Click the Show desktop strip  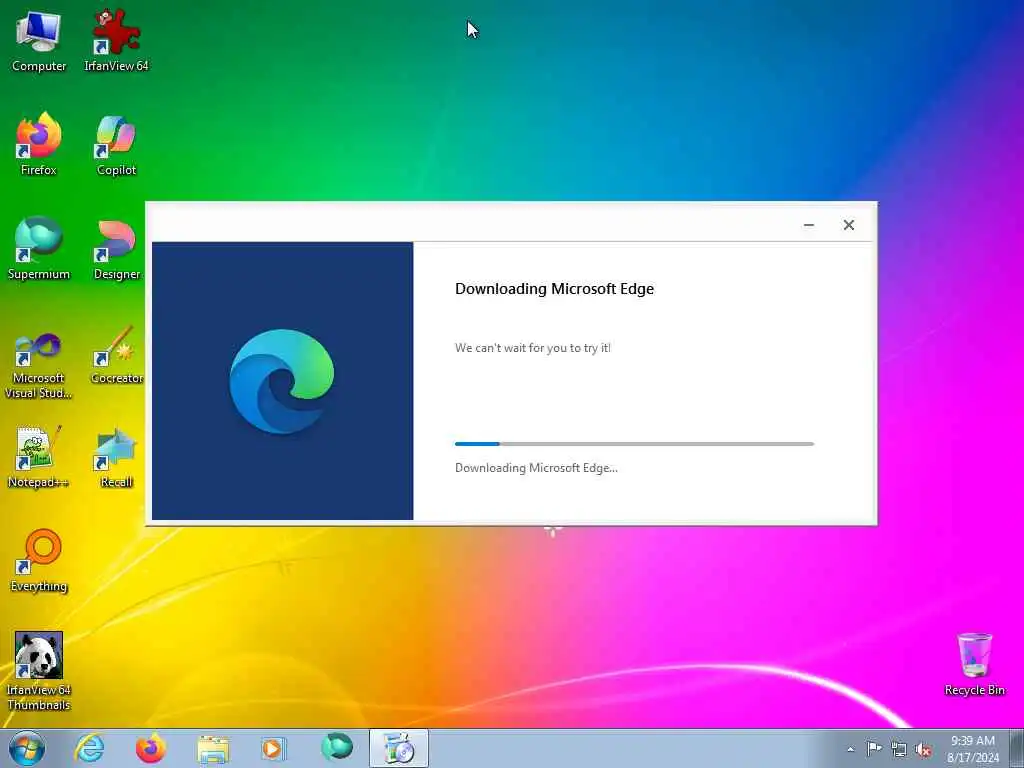point(1016,748)
